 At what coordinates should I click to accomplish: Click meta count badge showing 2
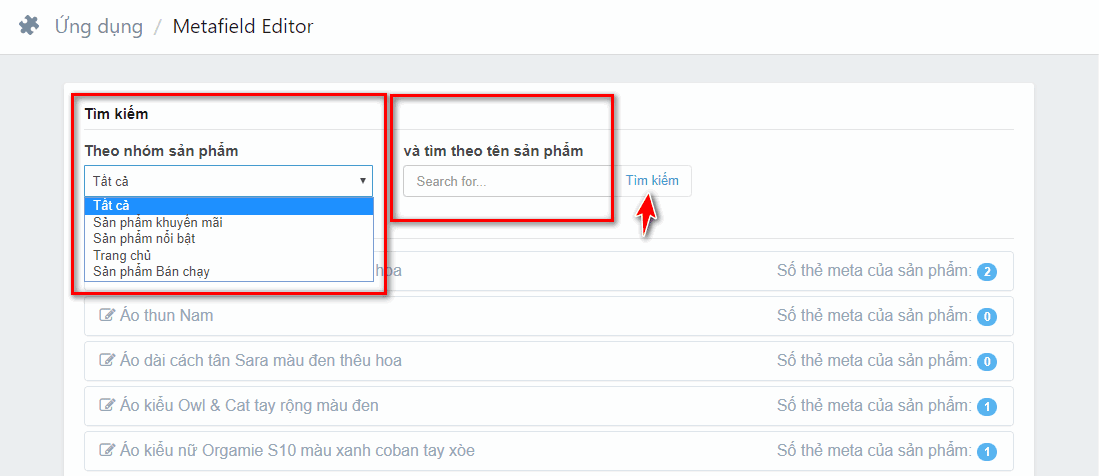(986, 272)
